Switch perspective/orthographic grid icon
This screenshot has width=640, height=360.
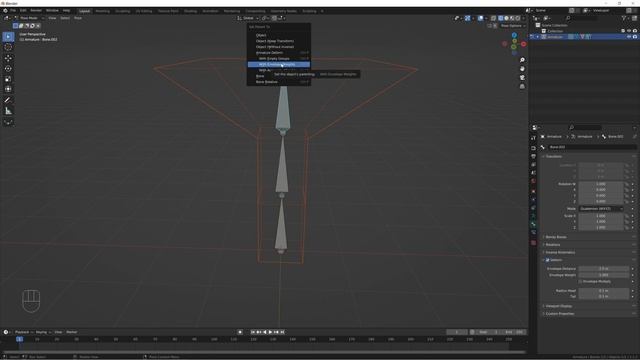coord(522,86)
